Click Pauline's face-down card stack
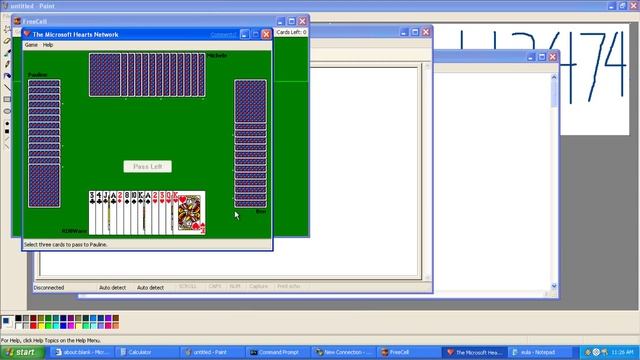640x360 pixels. click(44, 144)
